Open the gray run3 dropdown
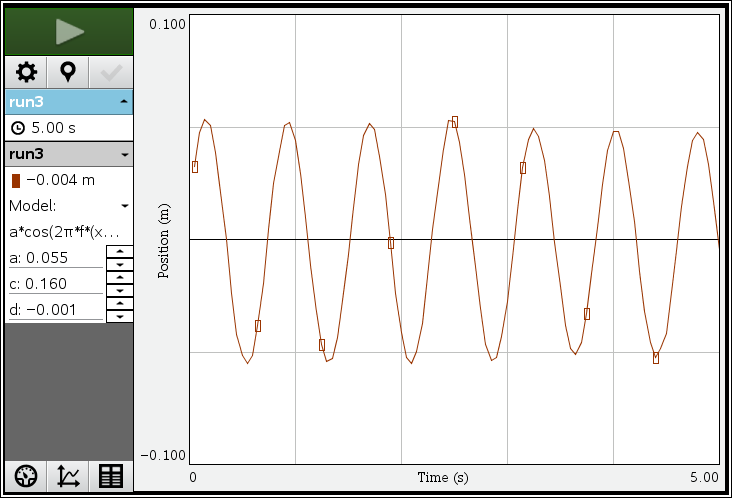The height and width of the screenshot is (498, 732). (123, 155)
